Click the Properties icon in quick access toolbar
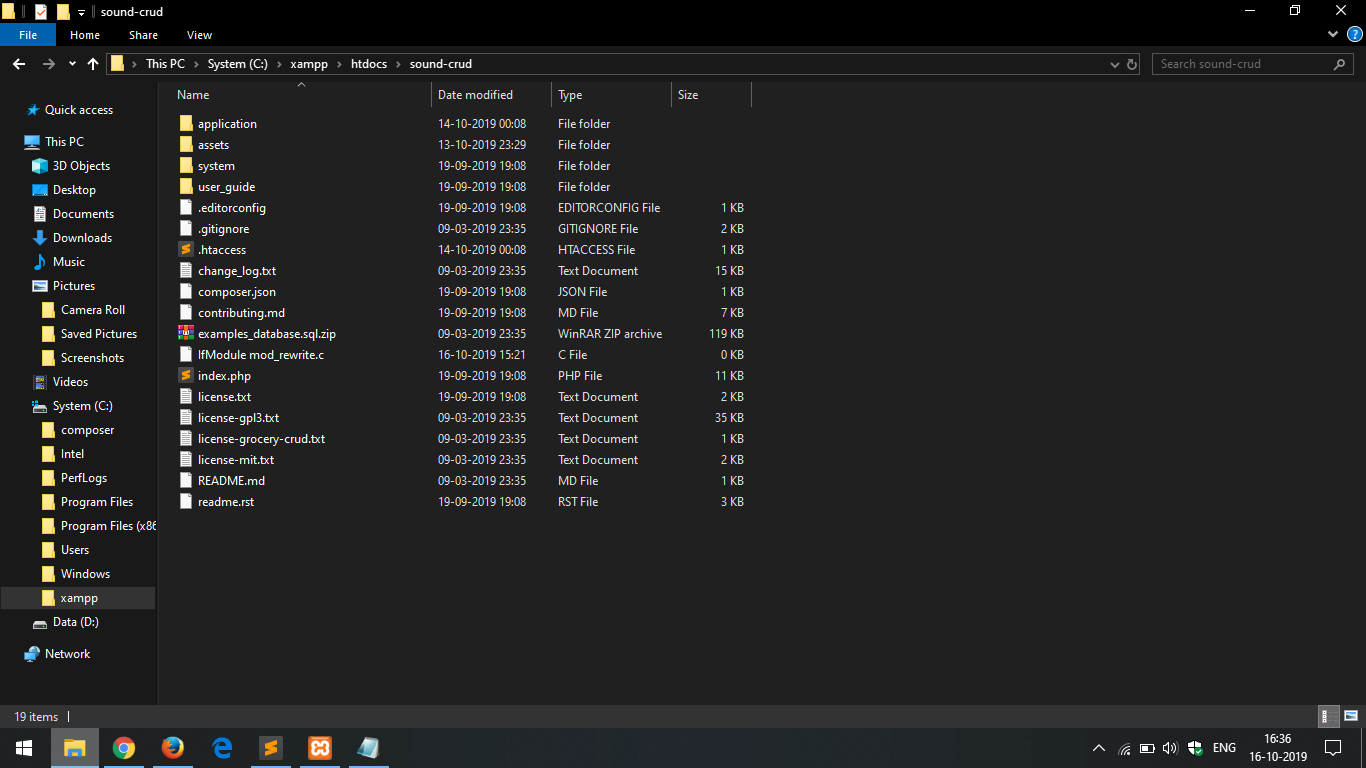The width and height of the screenshot is (1366, 768). tap(41, 12)
